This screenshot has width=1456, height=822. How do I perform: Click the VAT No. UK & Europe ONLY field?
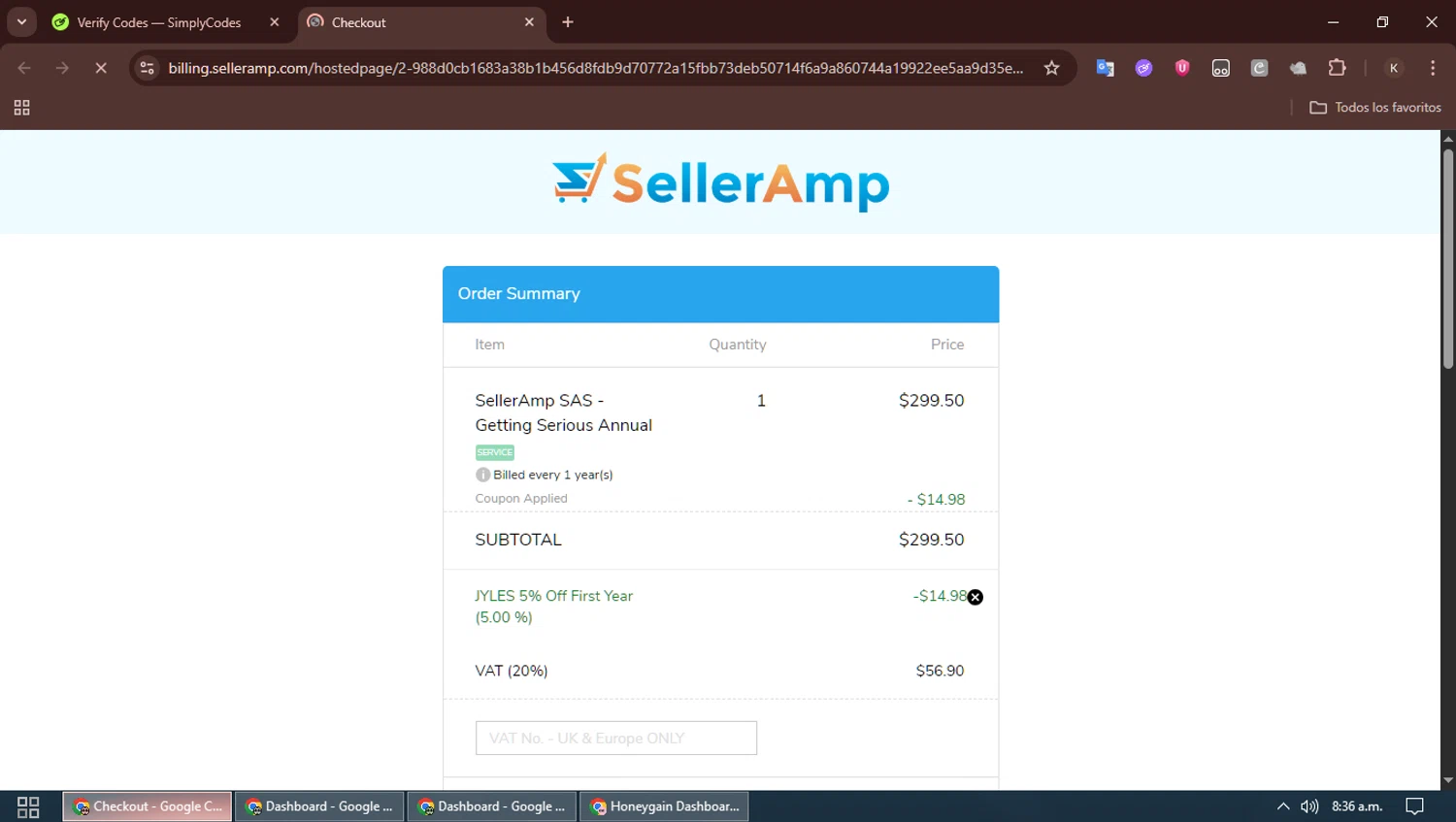616,738
